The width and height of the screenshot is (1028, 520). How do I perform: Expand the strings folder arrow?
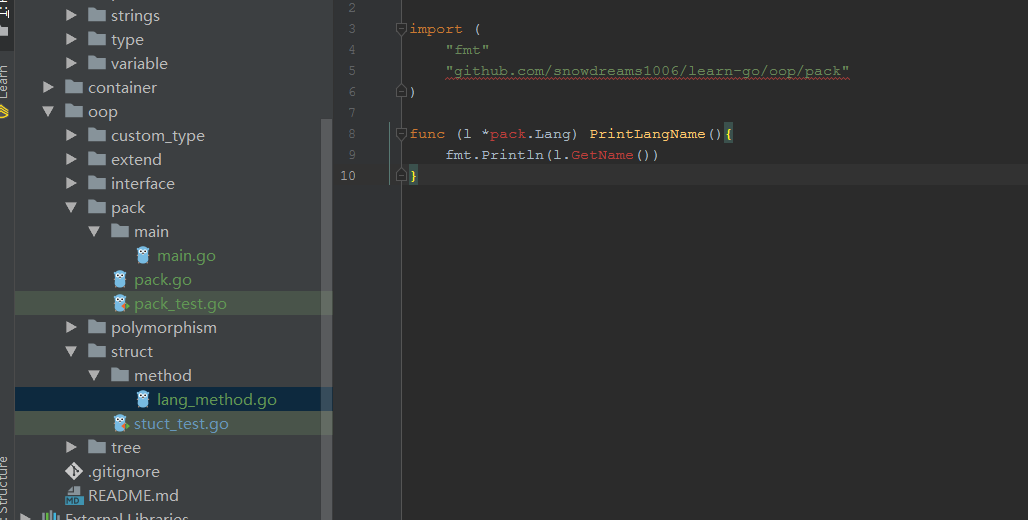[x=71, y=15]
